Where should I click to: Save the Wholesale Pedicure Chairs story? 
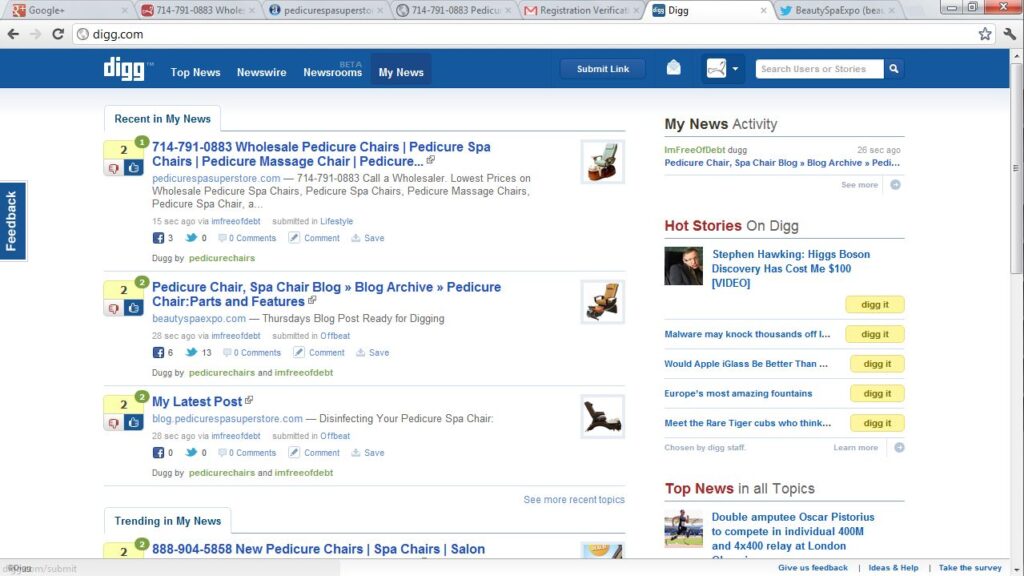pos(368,238)
